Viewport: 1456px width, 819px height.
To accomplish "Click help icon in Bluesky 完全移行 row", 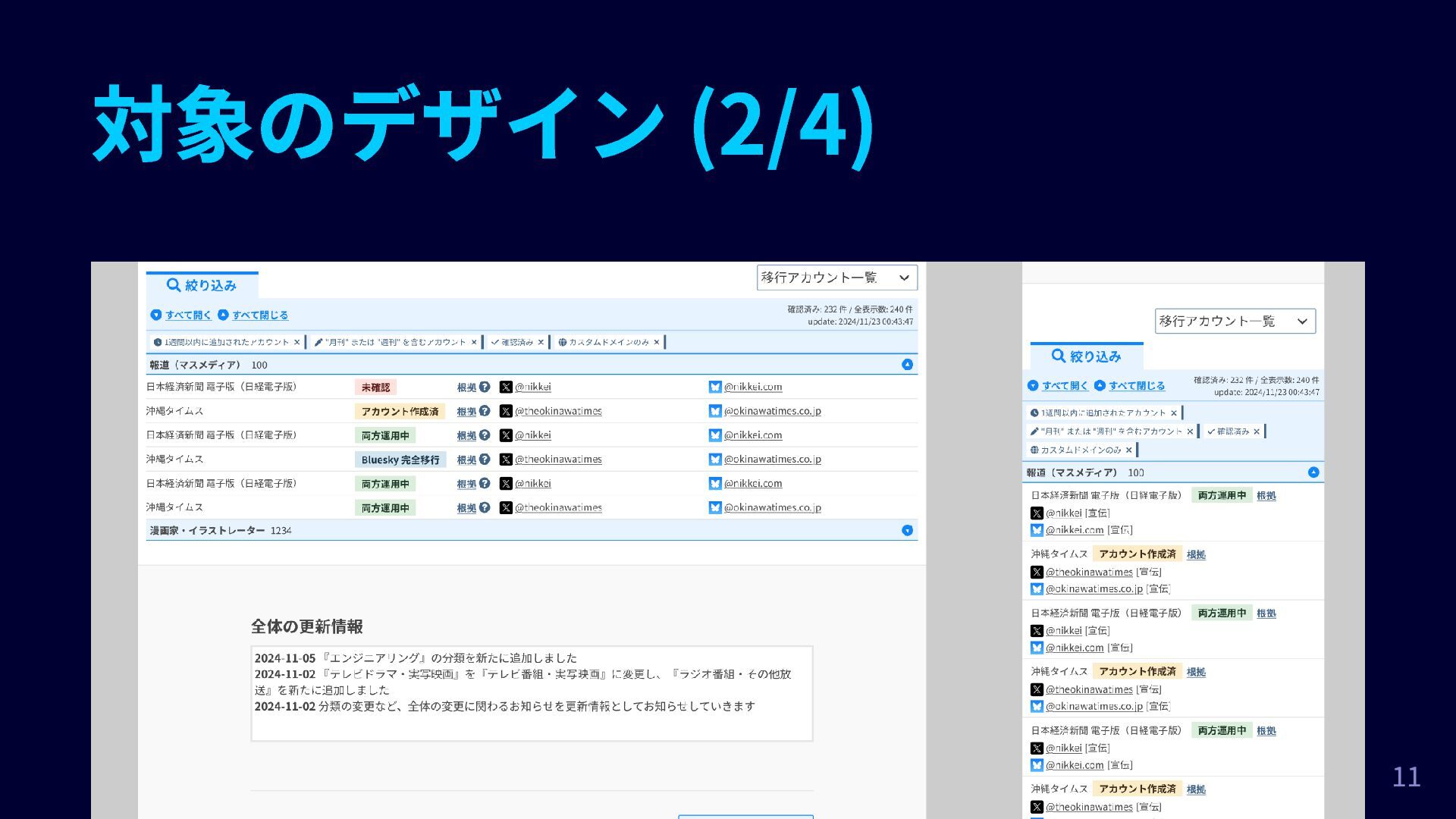I will click(x=485, y=460).
